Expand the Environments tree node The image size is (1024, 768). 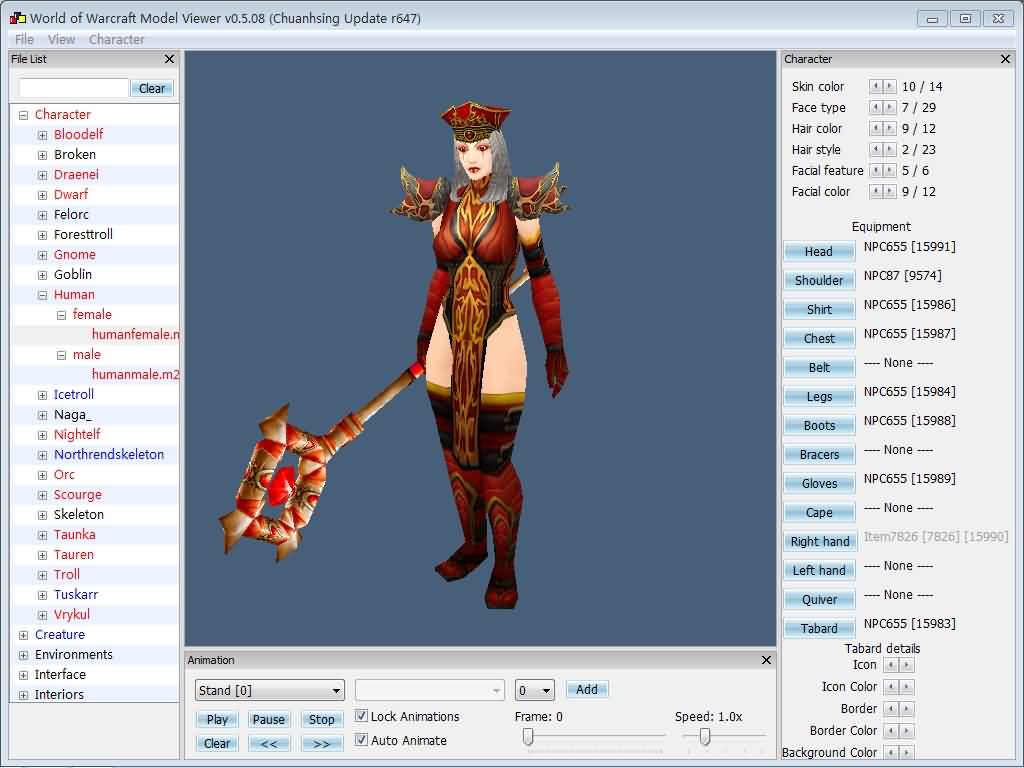click(x=24, y=656)
